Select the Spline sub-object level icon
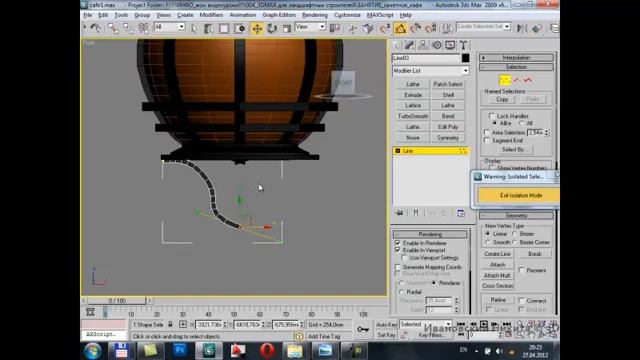Viewport: 640px width, 360px height. [x=528, y=80]
